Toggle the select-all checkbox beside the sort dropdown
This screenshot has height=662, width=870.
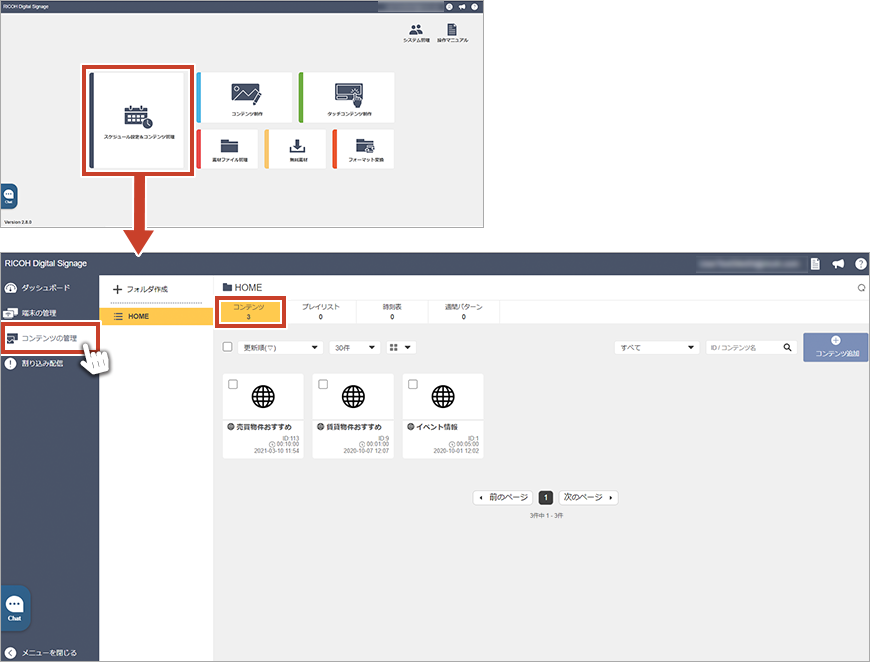point(227,347)
